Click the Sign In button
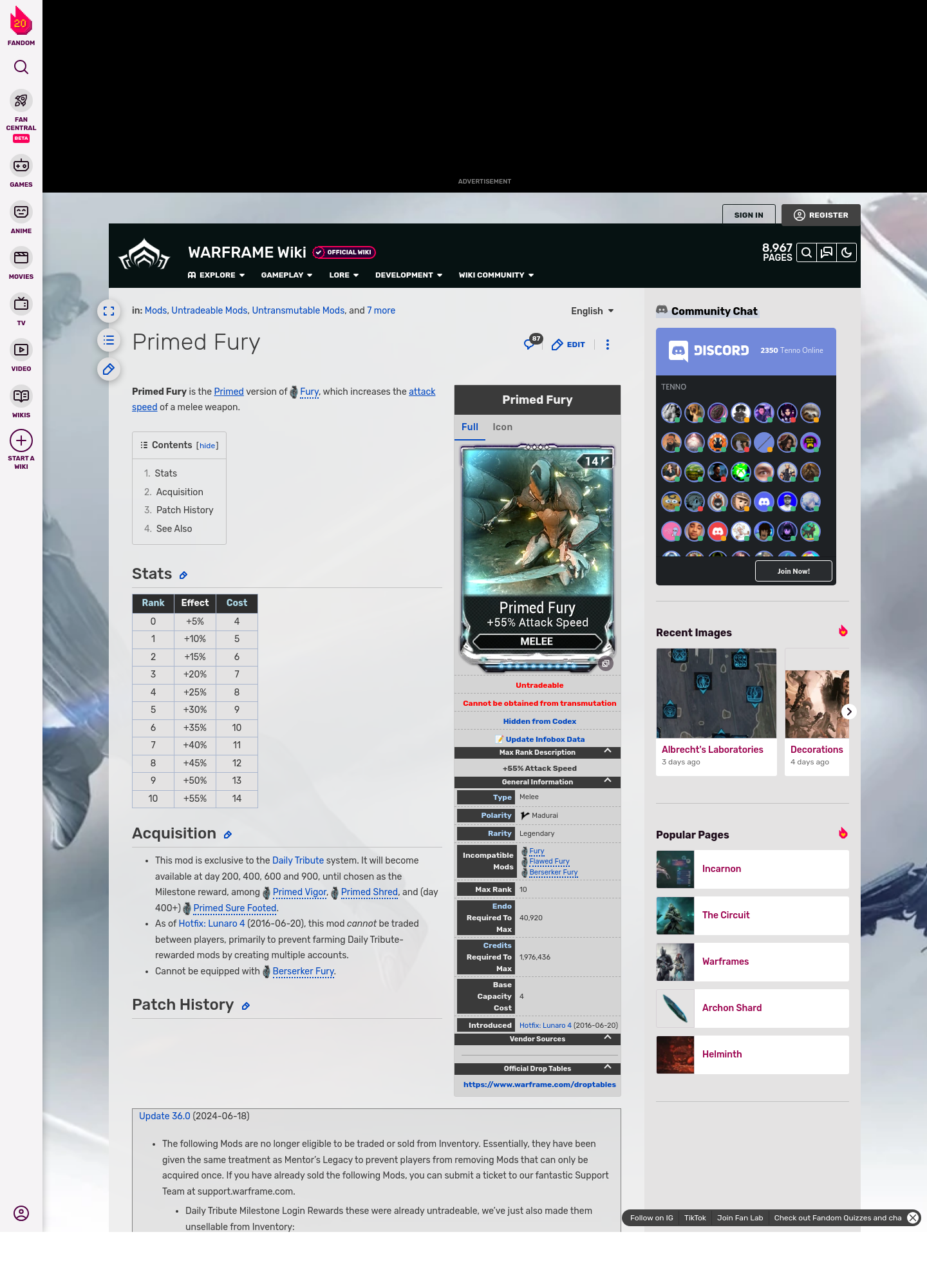 [x=749, y=215]
